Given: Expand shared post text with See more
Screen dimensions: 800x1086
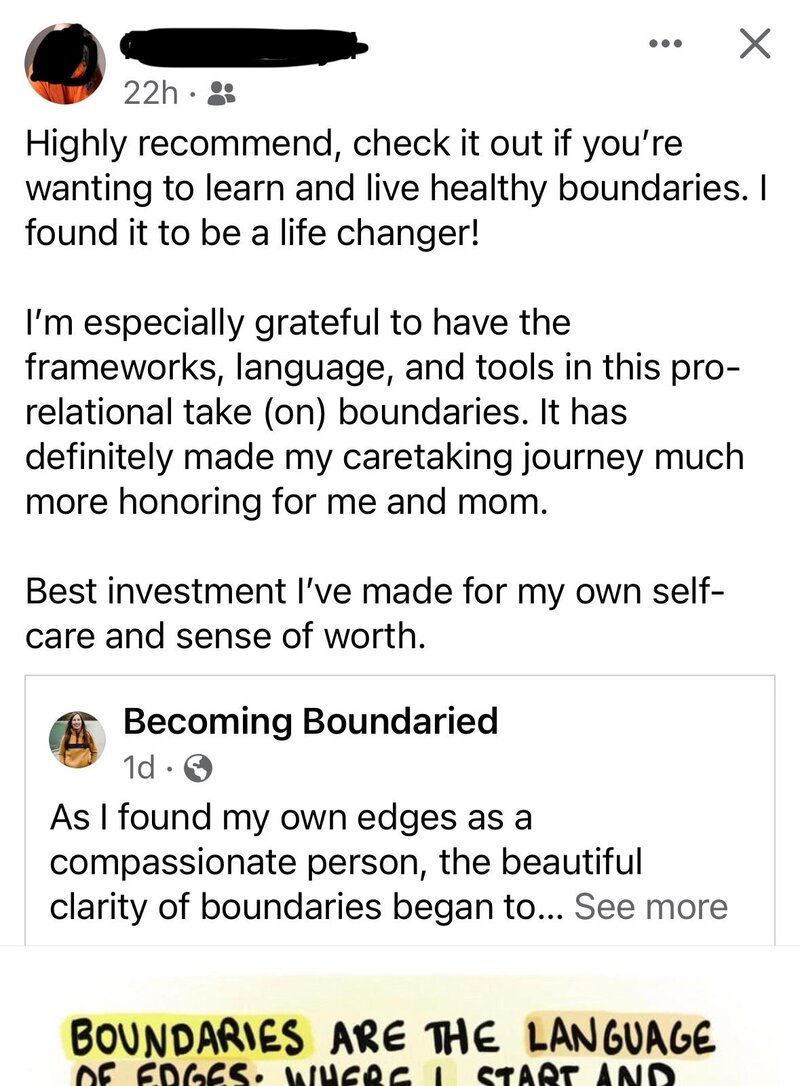Looking at the screenshot, I should [x=651, y=906].
